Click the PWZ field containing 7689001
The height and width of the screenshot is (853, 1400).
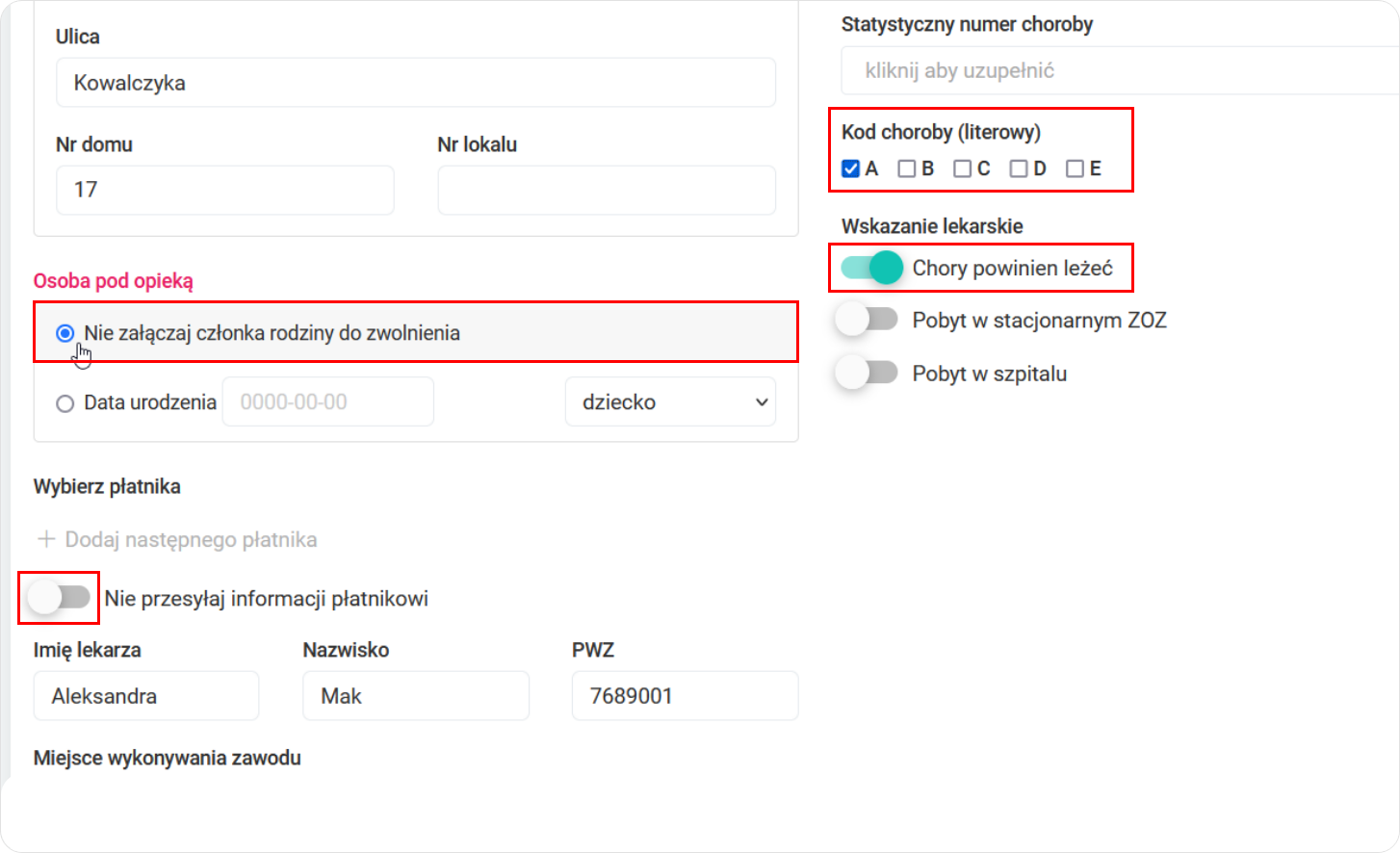point(685,695)
